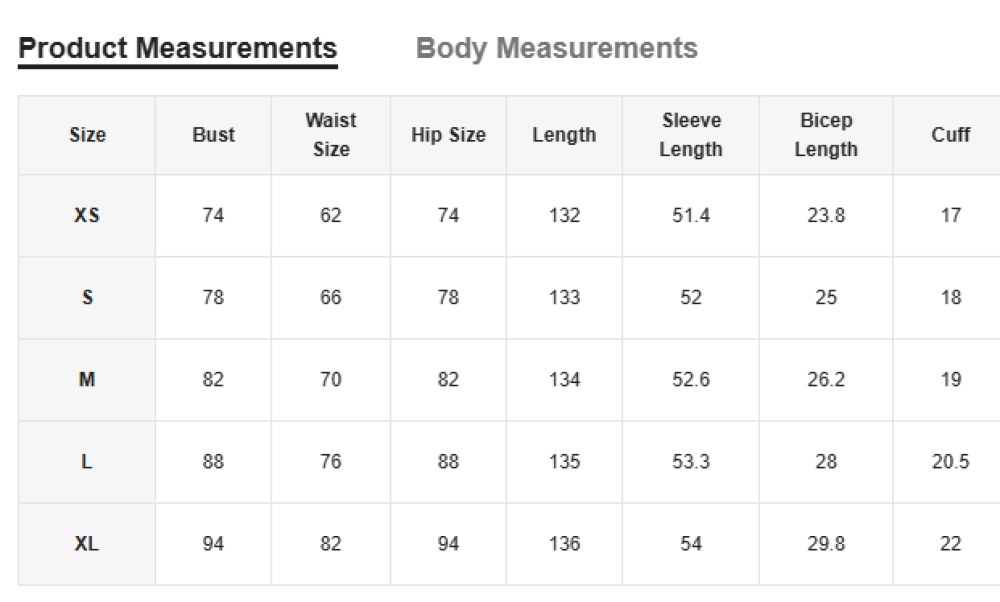
Task: Click the Length column header
Action: click(564, 135)
